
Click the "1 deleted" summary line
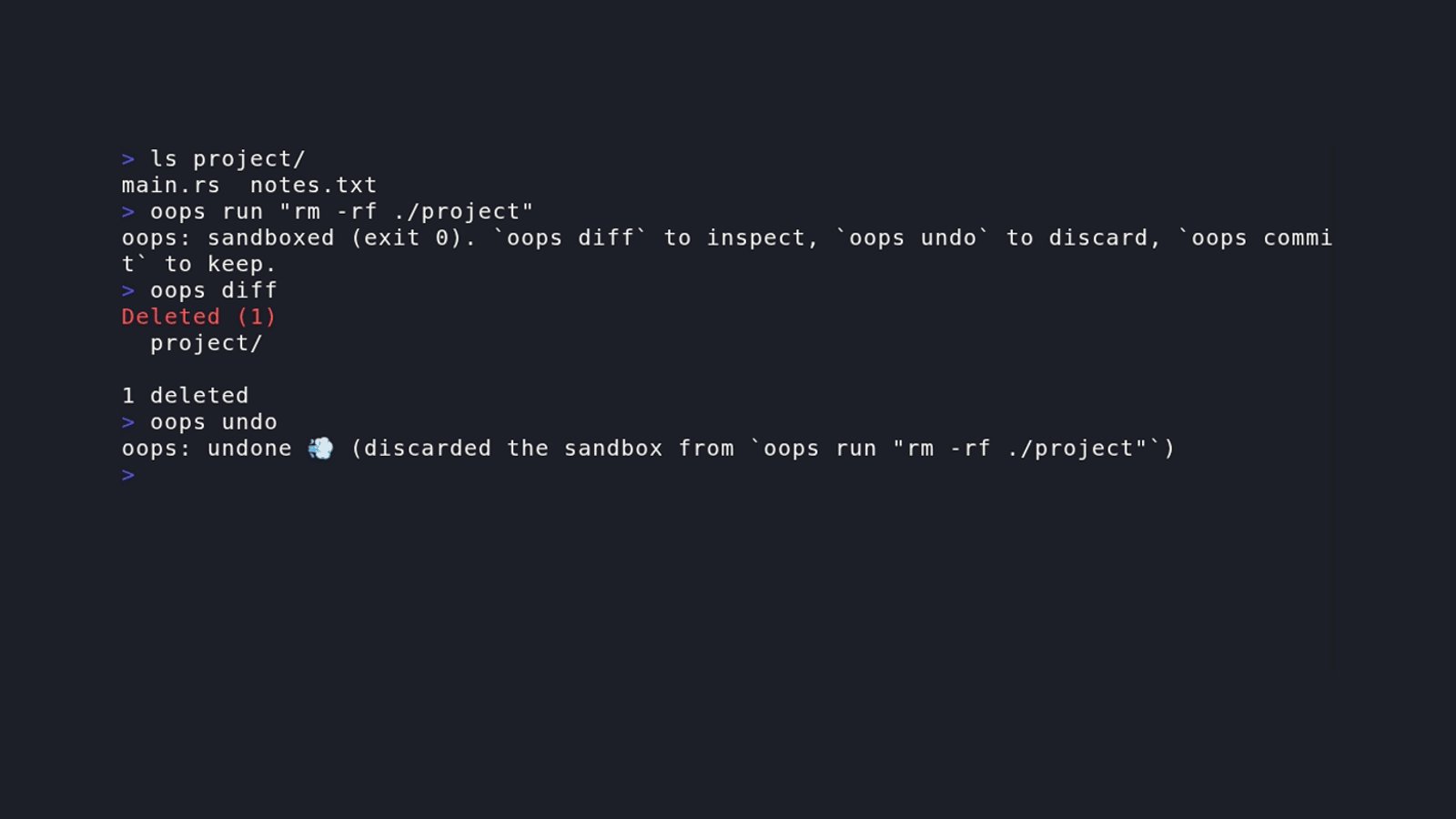(185, 396)
